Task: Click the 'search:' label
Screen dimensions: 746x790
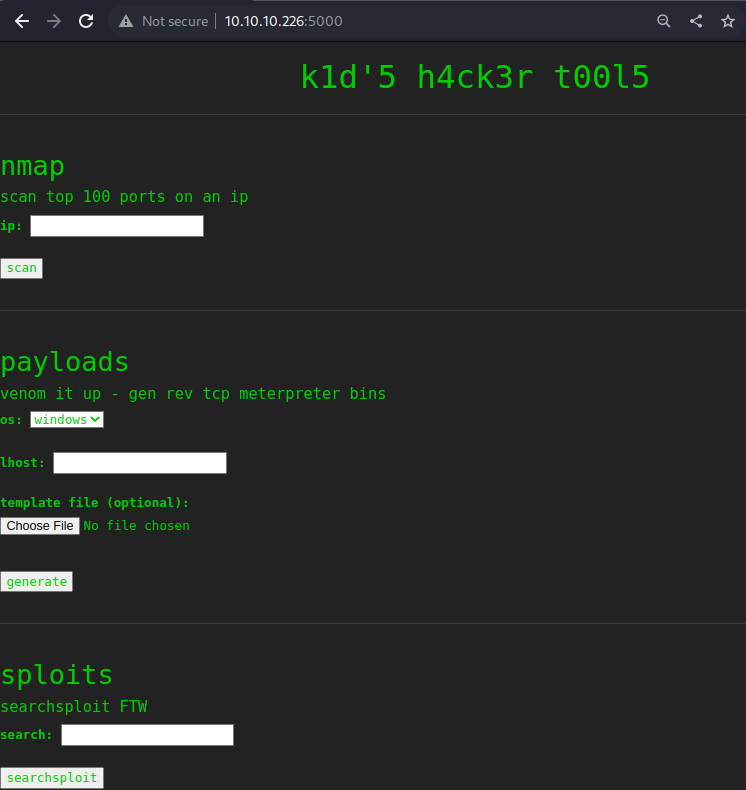Action: click(x=26, y=735)
